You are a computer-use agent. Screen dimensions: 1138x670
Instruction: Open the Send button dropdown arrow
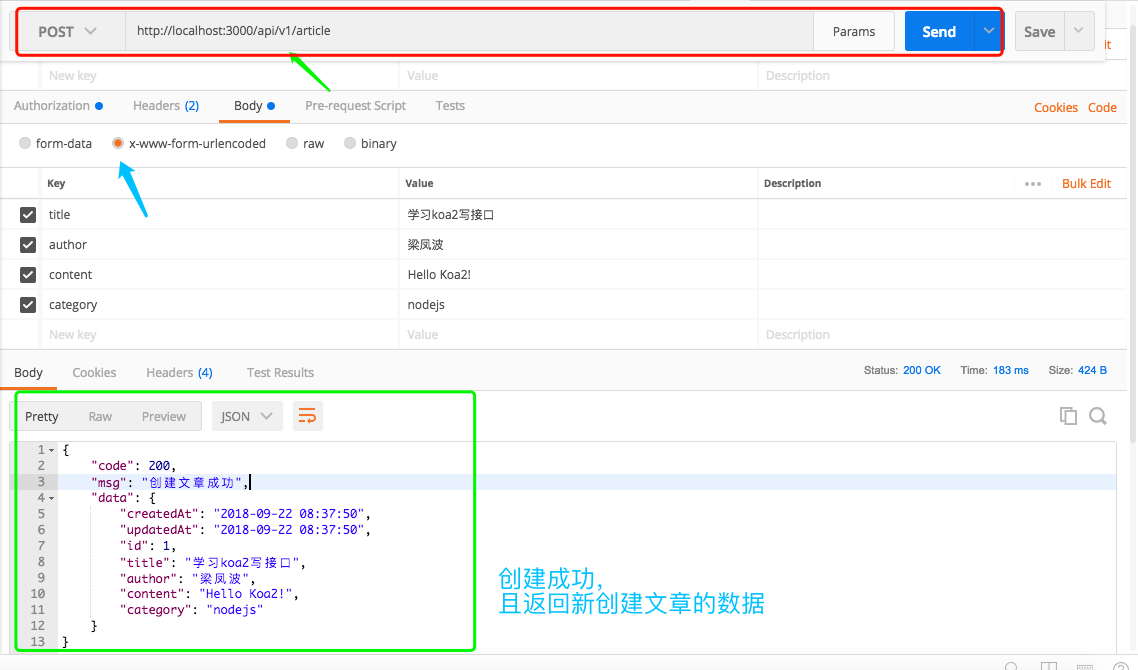click(x=988, y=31)
